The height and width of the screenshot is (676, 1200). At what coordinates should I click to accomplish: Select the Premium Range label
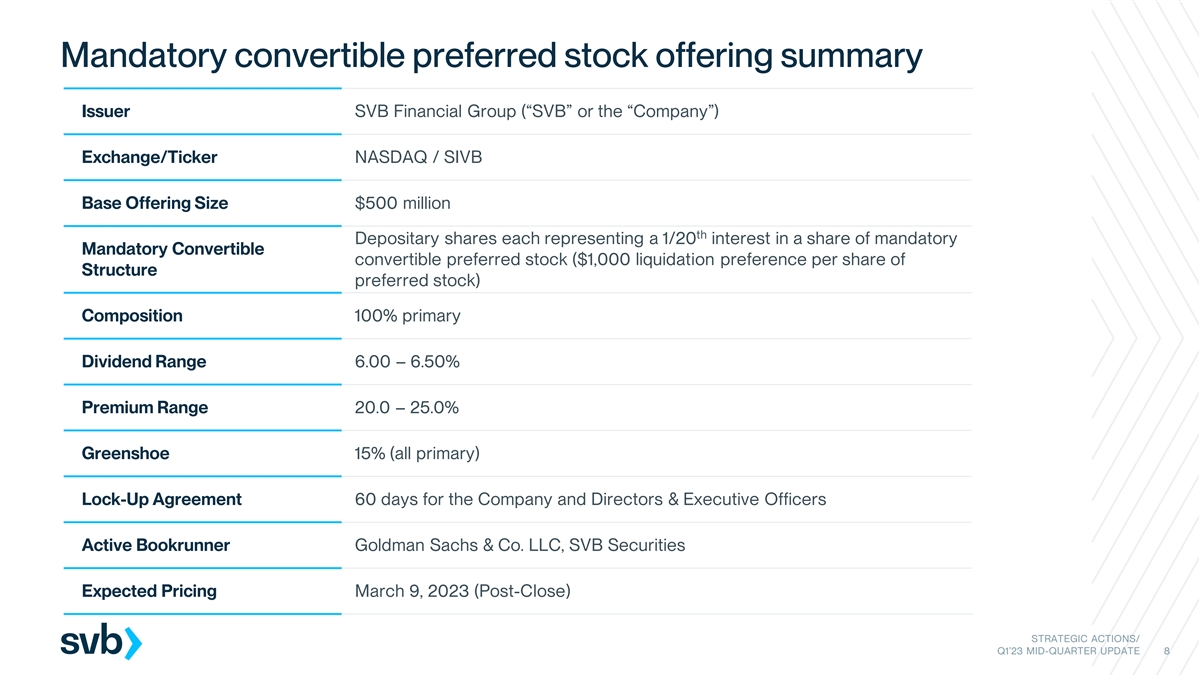(x=144, y=408)
